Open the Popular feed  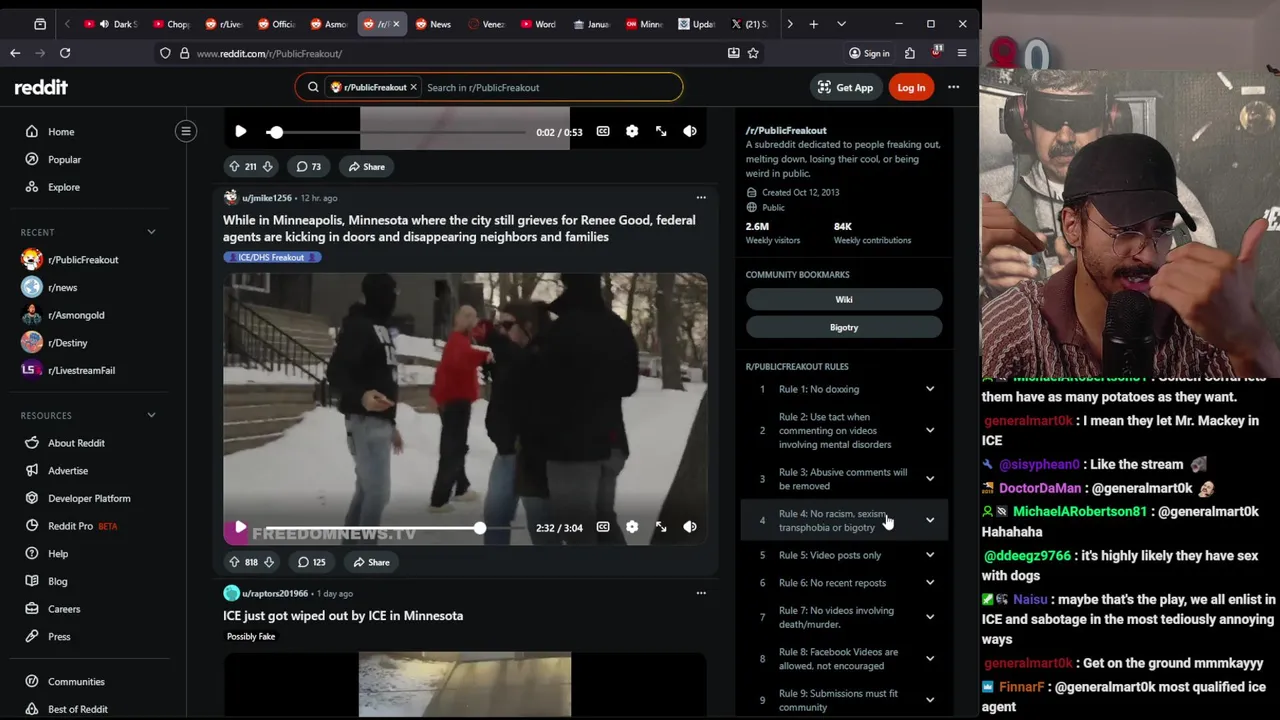pyautogui.click(x=64, y=159)
